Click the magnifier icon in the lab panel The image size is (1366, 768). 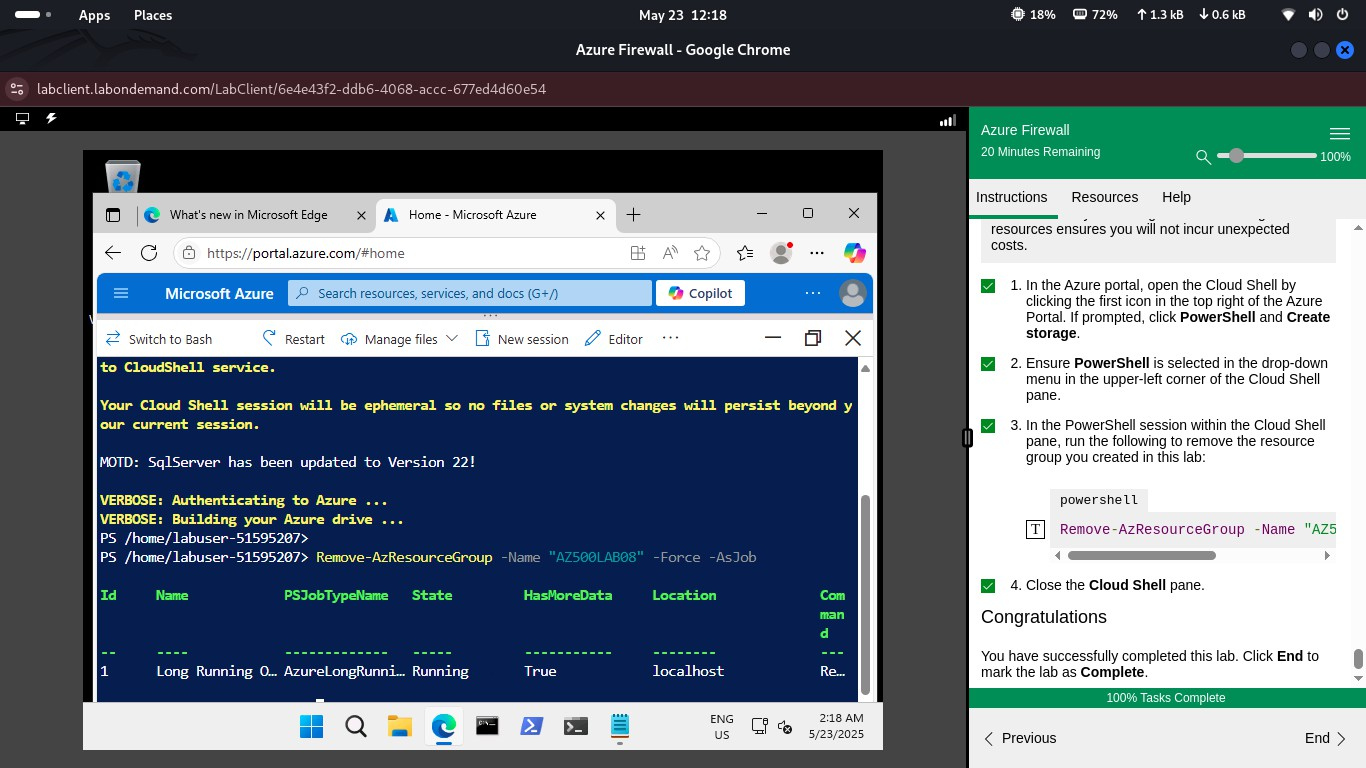(x=1203, y=157)
